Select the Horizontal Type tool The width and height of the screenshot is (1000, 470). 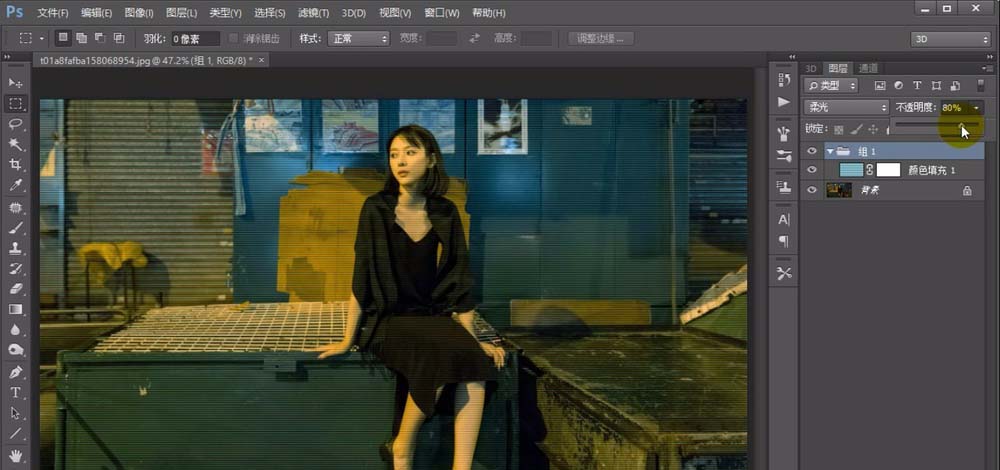pos(16,392)
